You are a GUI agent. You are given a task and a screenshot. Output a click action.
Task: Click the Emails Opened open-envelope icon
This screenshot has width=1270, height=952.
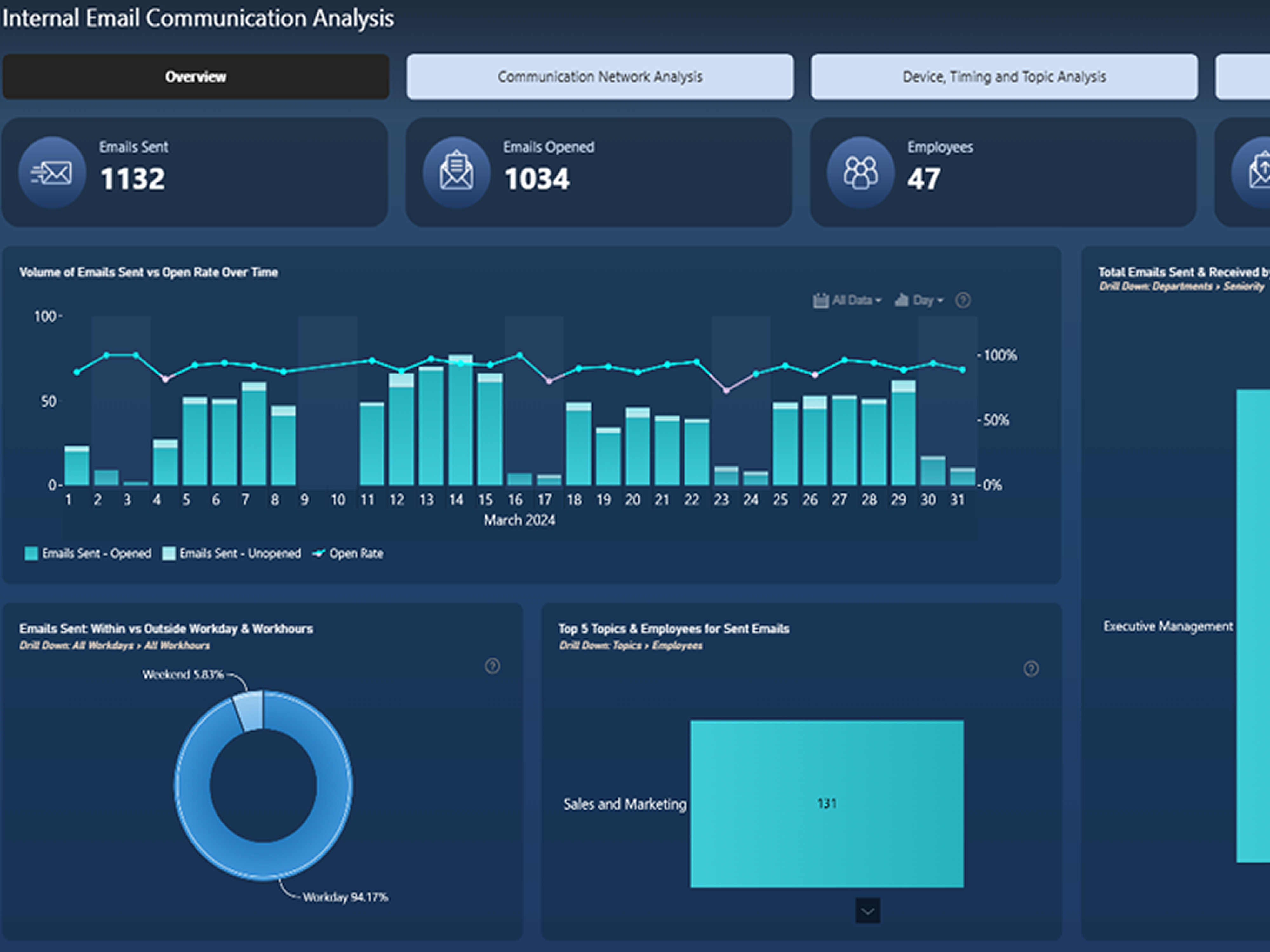(x=457, y=172)
